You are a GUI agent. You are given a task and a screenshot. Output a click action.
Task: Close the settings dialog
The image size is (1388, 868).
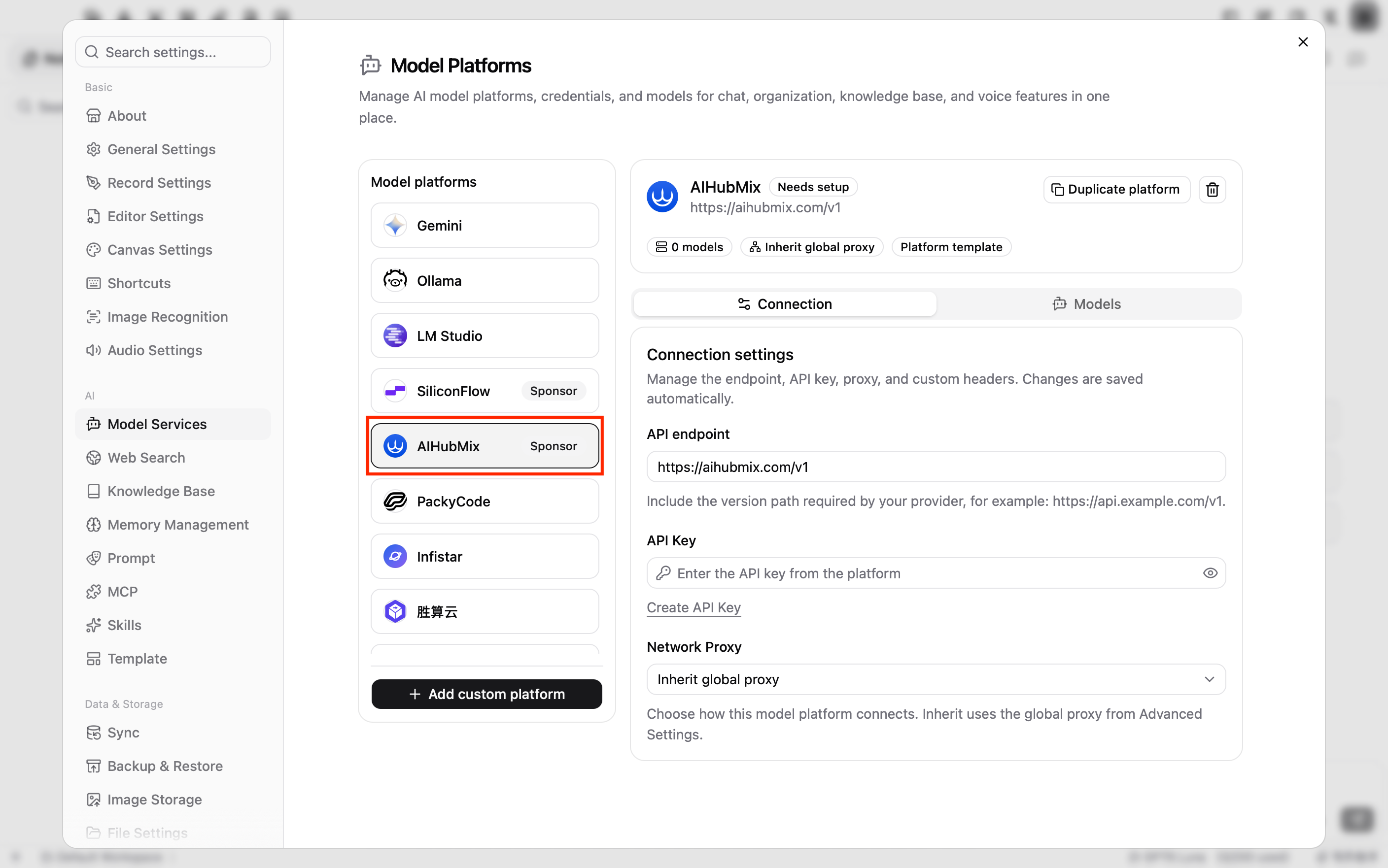[x=1302, y=42]
